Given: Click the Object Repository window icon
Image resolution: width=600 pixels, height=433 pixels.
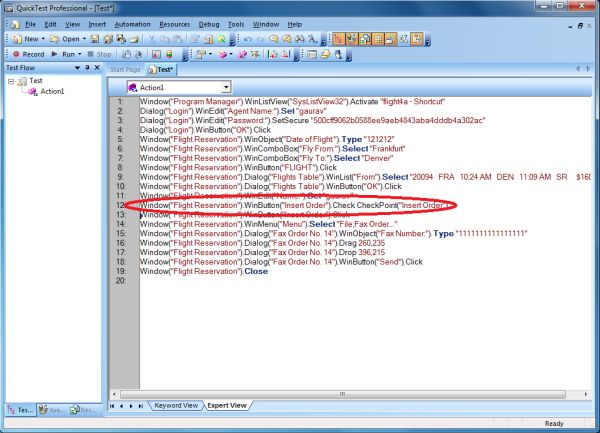Looking at the screenshot, I should click(x=312, y=55).
